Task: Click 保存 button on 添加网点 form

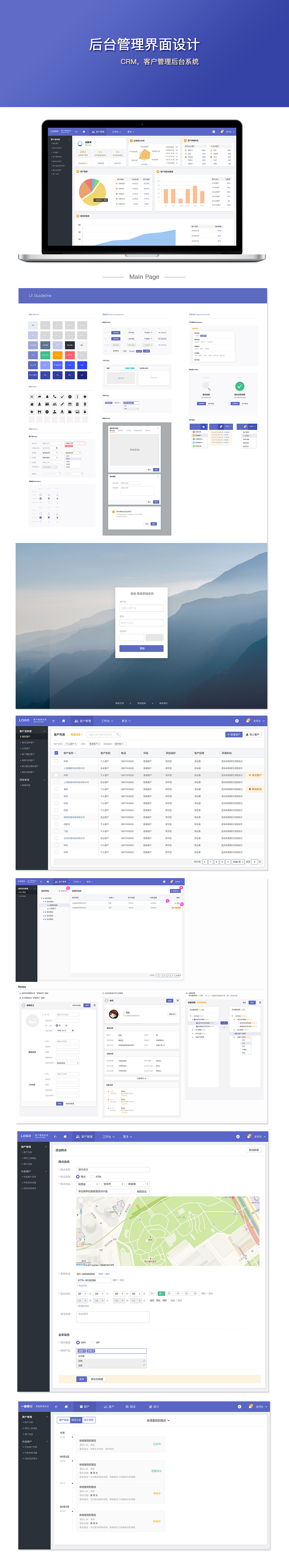Action: coord(82,1379)
